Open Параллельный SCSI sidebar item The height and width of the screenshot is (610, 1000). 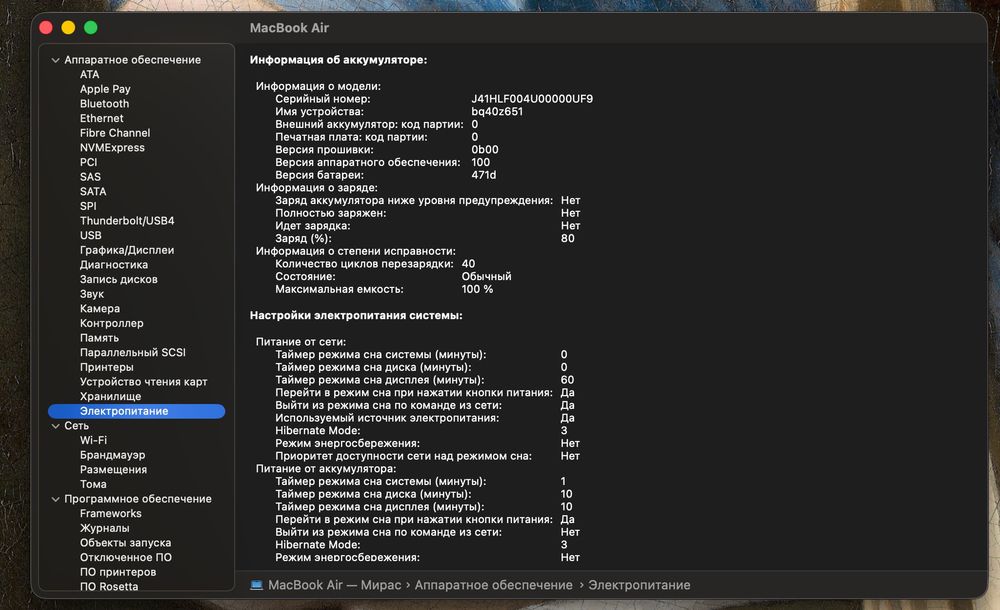pyautogui.click(x=133, y=353)
